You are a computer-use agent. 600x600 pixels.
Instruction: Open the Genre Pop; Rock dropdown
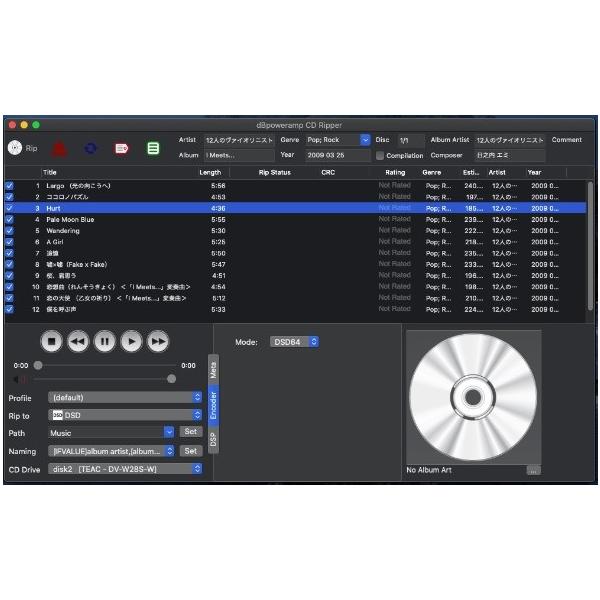pos(365,140)
